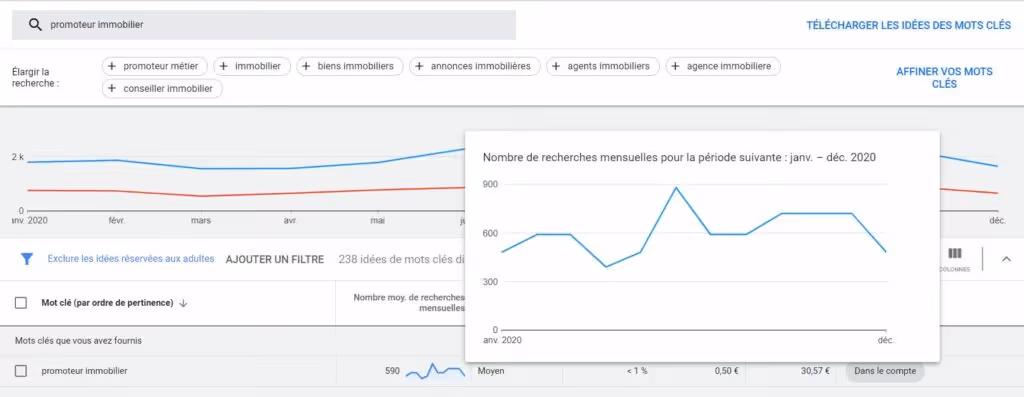Add the immobilier suggestion chip
The width and height of the screenshot is (1024, 397).
[x=252, y=66]
